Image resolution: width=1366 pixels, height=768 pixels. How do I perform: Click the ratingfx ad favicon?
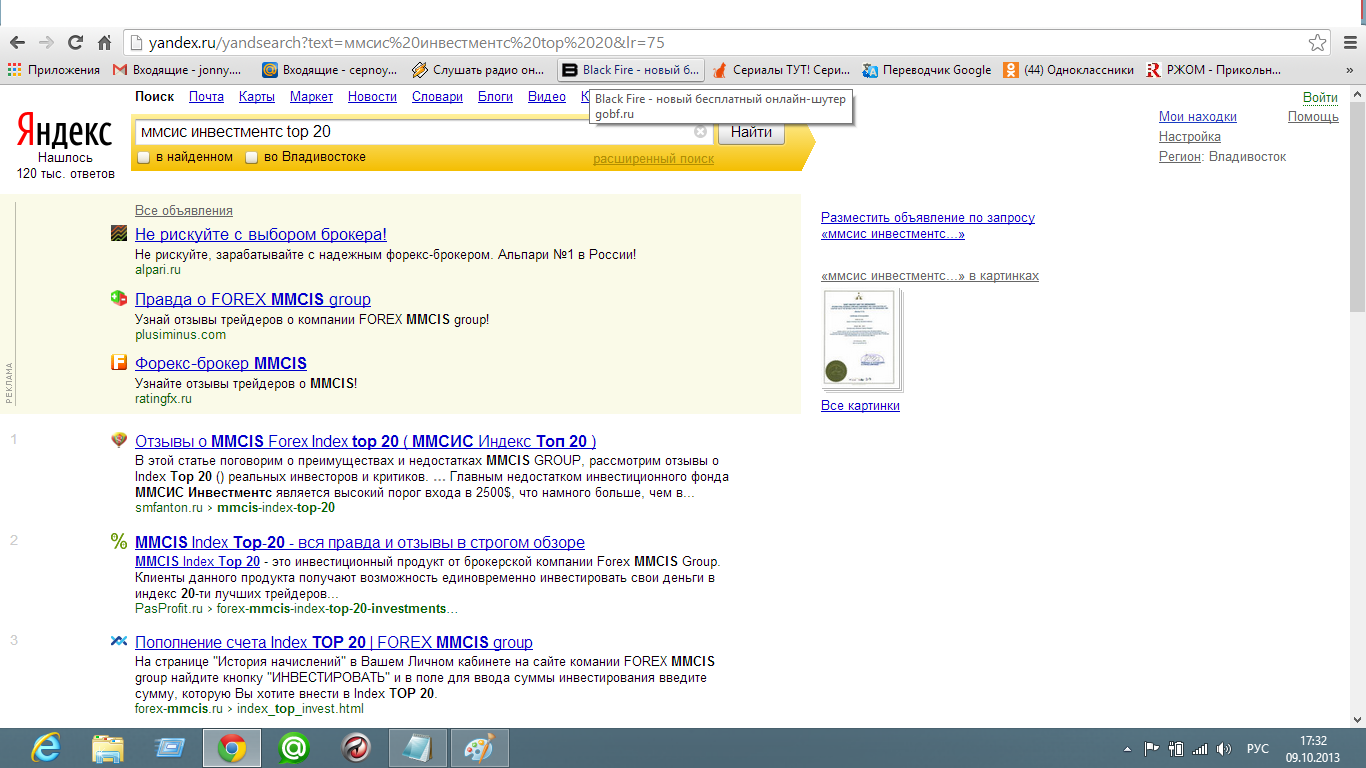click(x=119, y=362)
